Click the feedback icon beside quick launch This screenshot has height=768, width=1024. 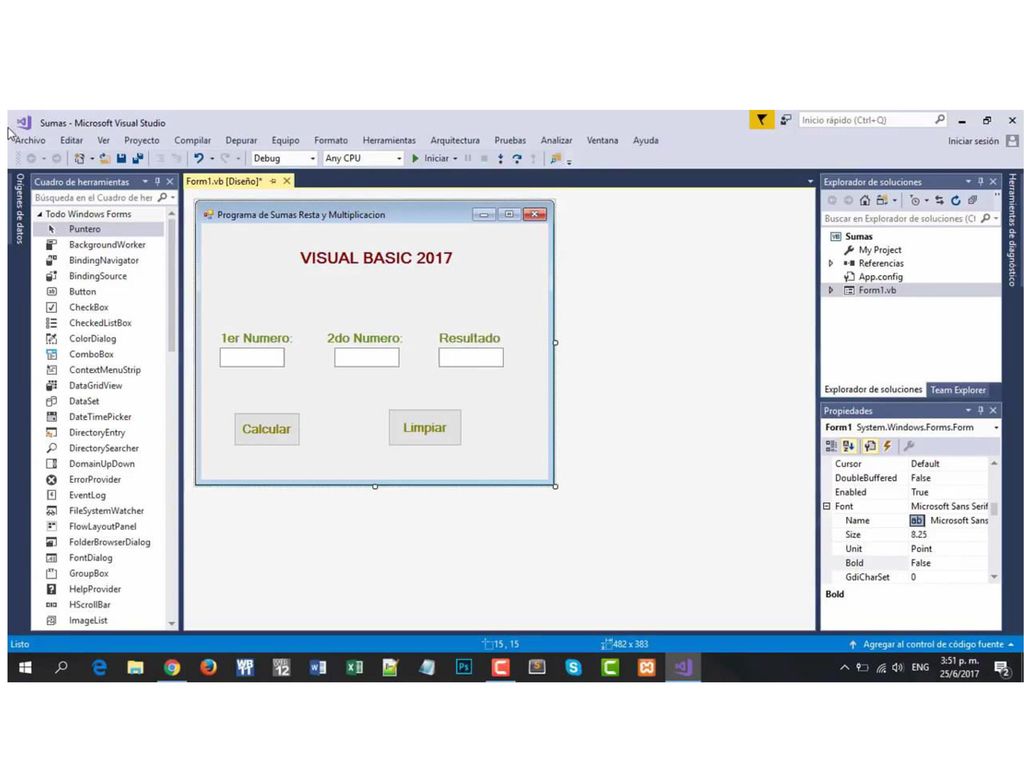click(x=786, y=120)
